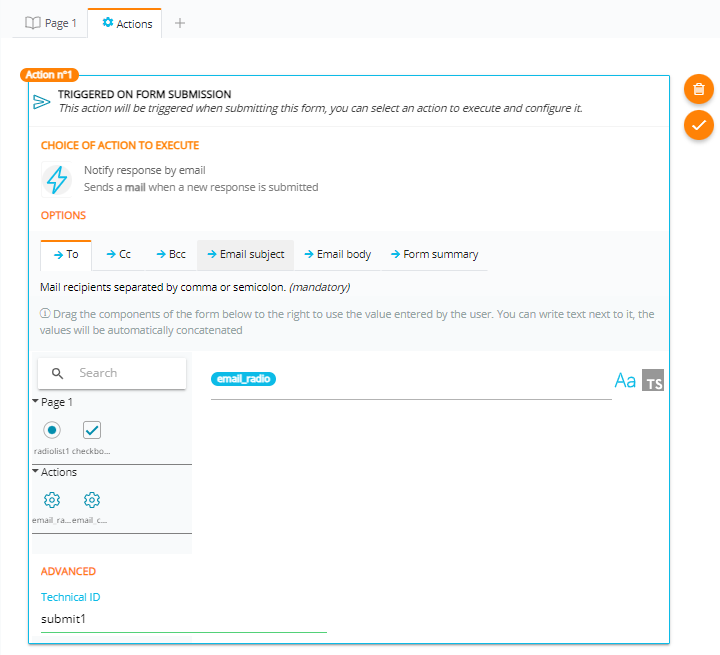This screenshot has width=720, height=655.
Task: Collapse the Actions tree section
Action: point(36,472)
